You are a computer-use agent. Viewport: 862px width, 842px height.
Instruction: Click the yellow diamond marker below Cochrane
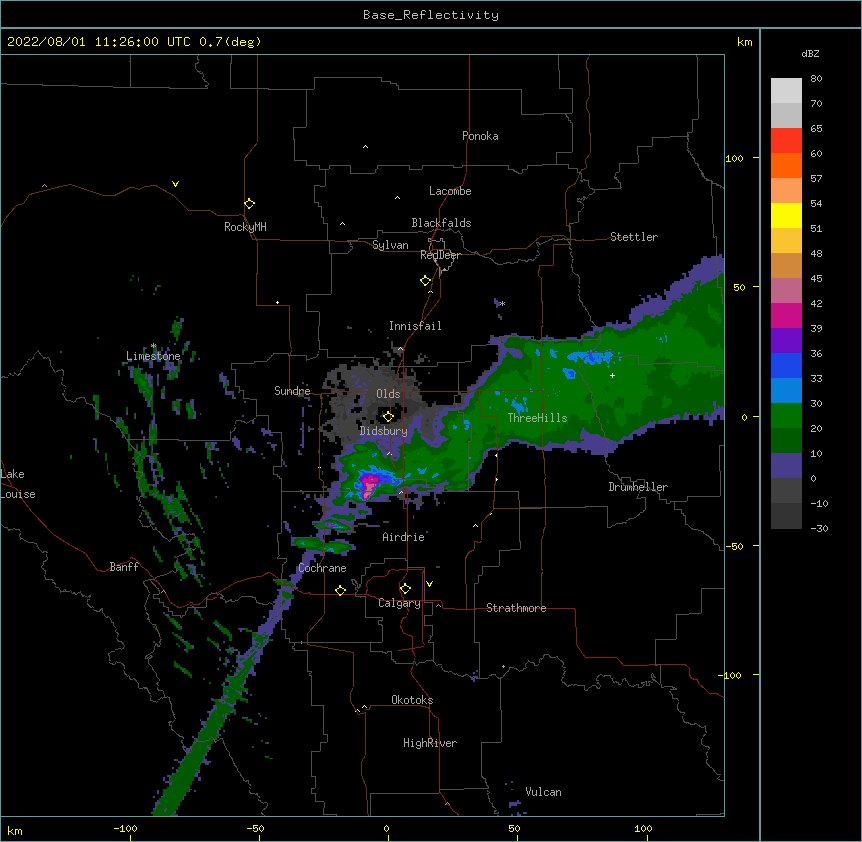pyautogui.click(x=340, y=590)
